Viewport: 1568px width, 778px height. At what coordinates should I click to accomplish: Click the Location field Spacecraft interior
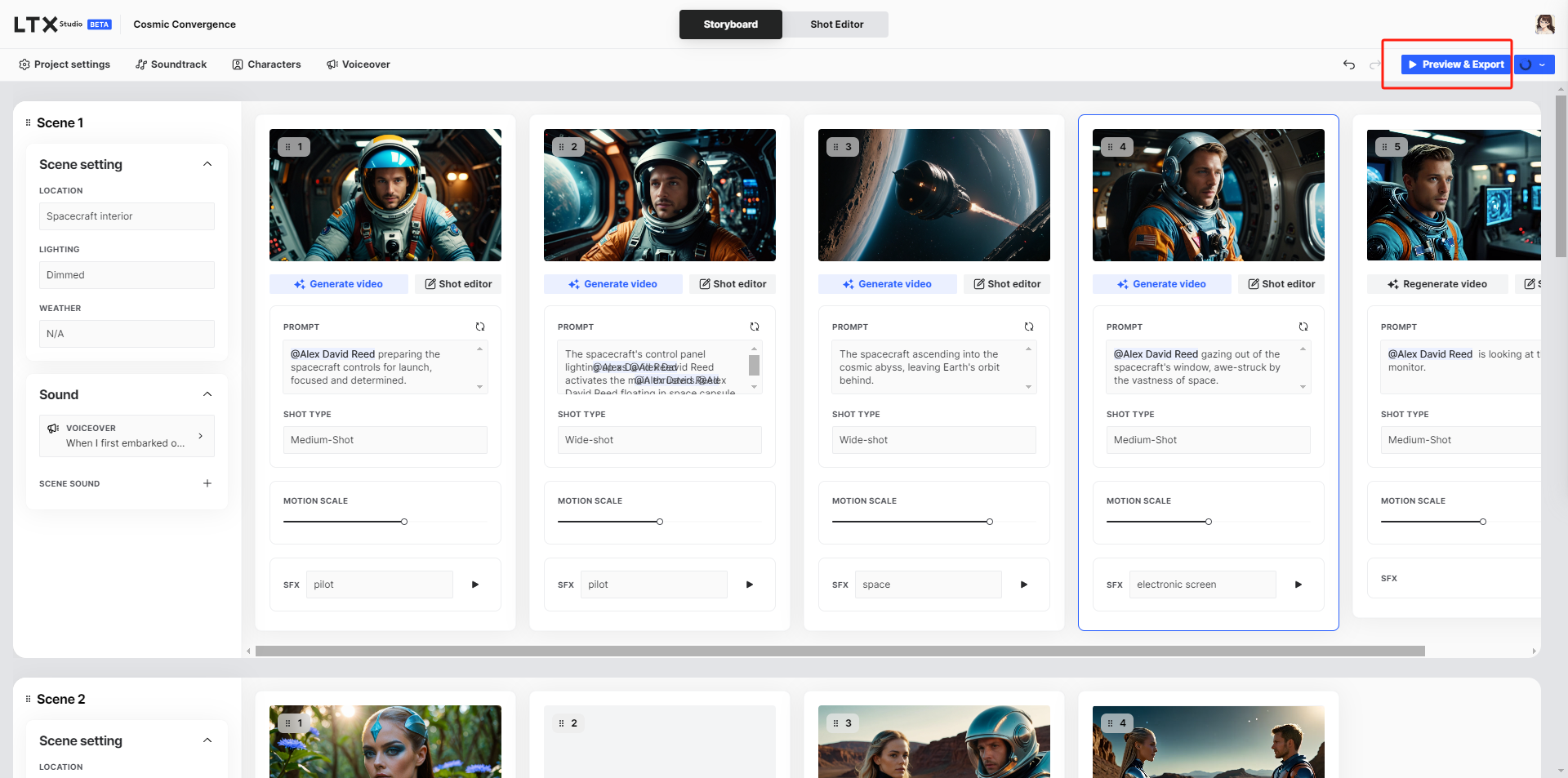point(127,216)
